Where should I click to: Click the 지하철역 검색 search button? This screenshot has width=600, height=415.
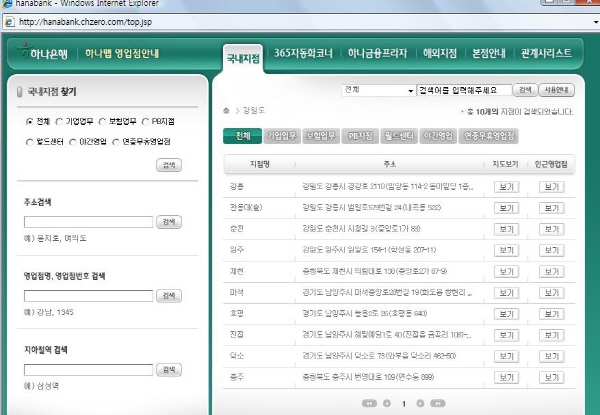pyautogui.click(x=169, y=369)
